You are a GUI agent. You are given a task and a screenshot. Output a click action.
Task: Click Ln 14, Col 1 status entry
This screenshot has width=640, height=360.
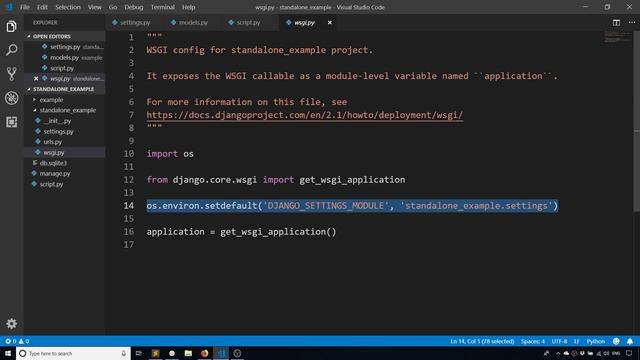pyautogui.click(x=482, y=341)
